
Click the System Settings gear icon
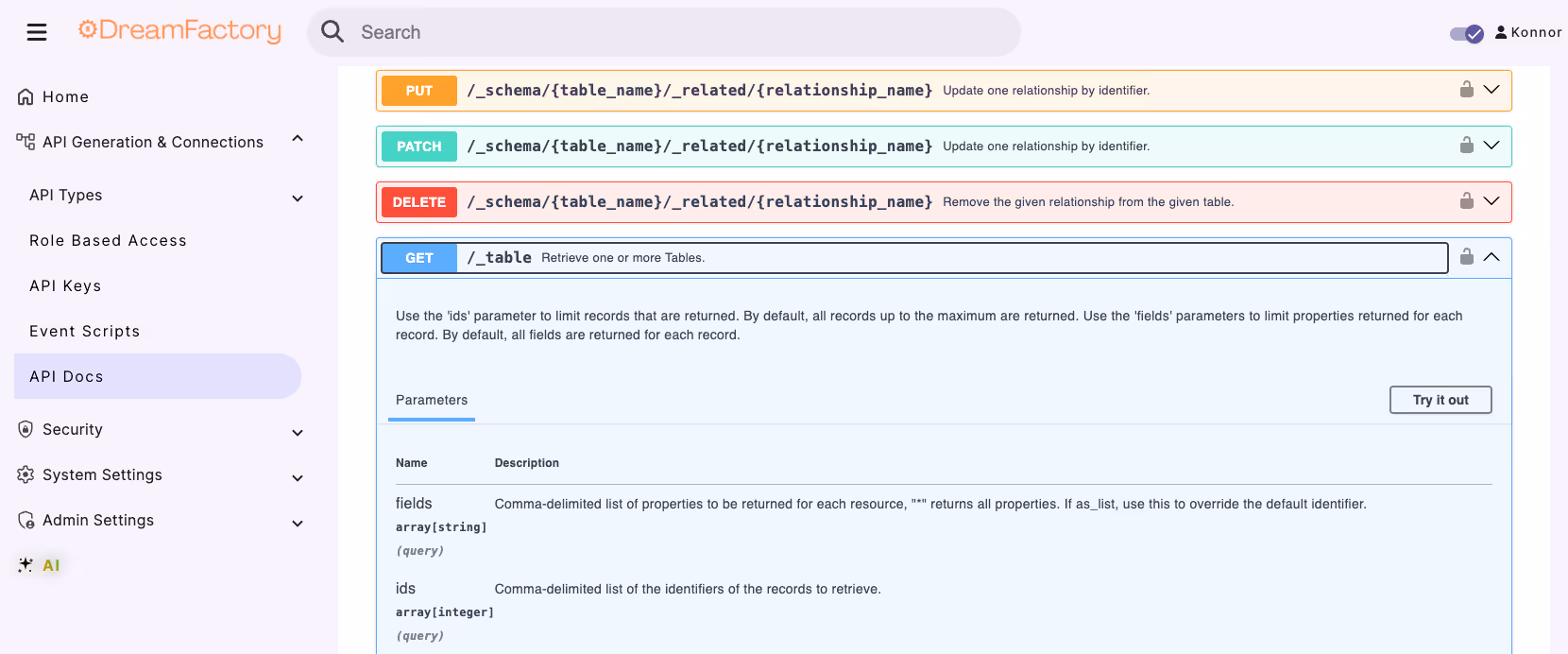(x=26, y=474)
